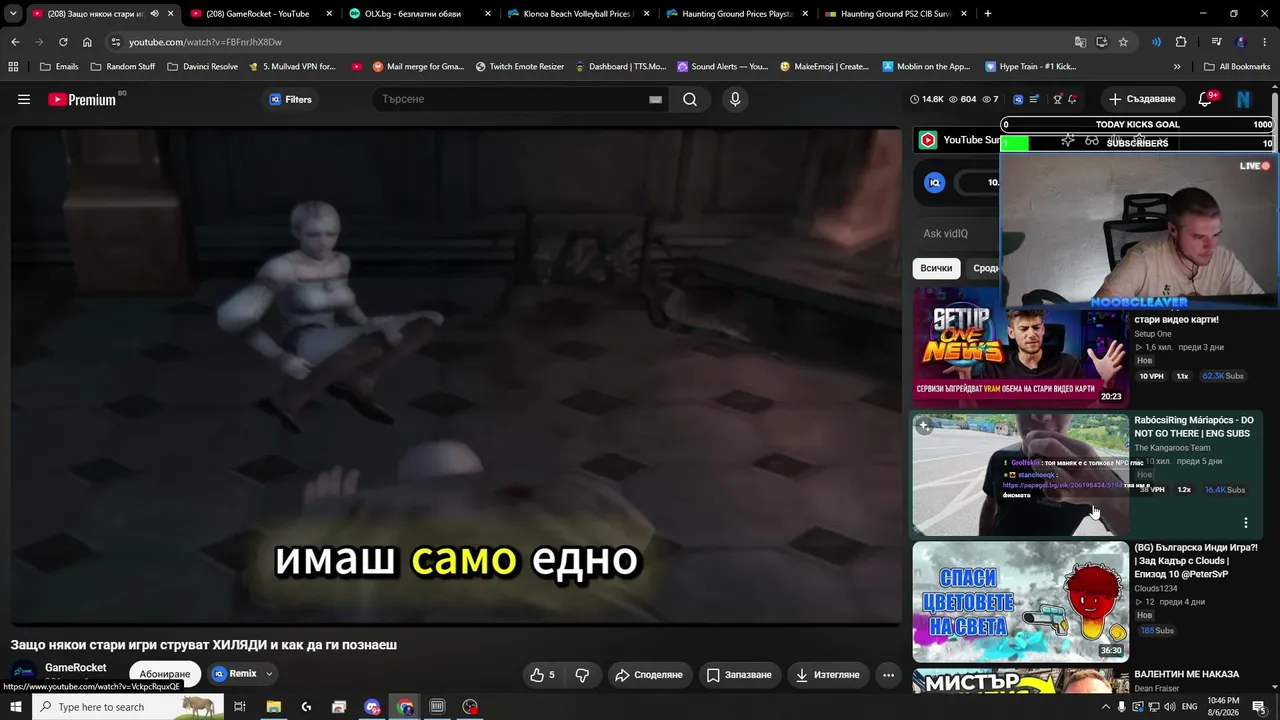The width and height of the screenshot is (1280, 720).
Task: Click the address bar URL
Action: pyautogui.click(x=205, y=42)
